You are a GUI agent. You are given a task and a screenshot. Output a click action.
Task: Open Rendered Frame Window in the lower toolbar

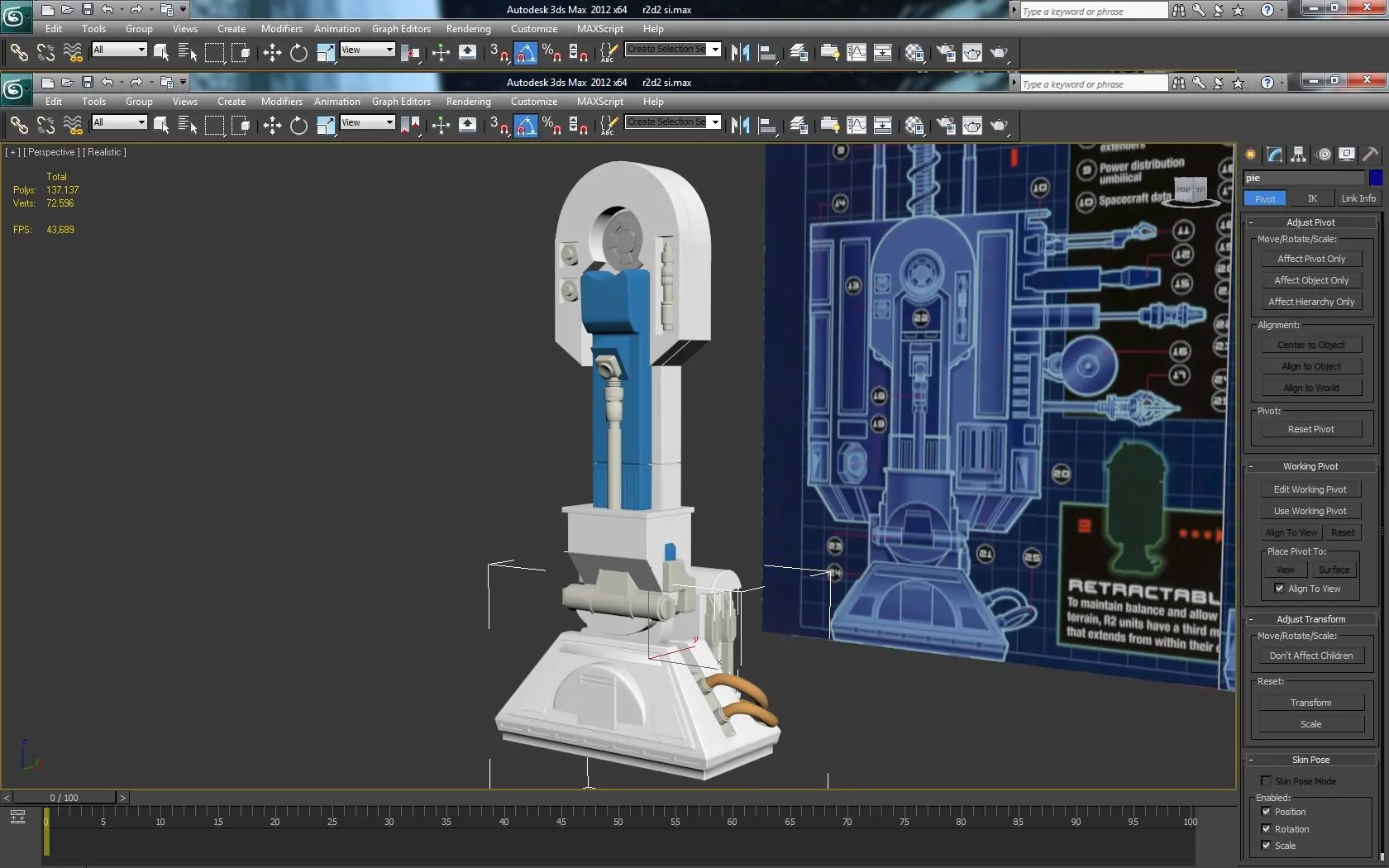tap(972, 126)
